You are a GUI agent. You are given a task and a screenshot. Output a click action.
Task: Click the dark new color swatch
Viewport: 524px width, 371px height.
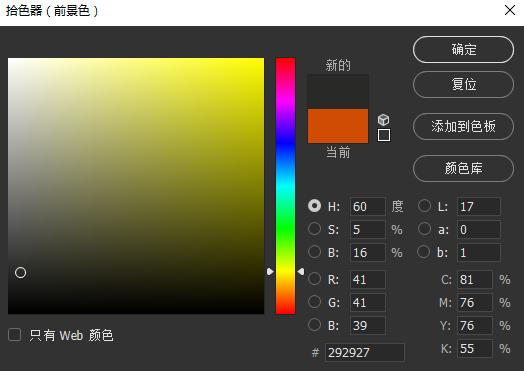coord(338,92)
